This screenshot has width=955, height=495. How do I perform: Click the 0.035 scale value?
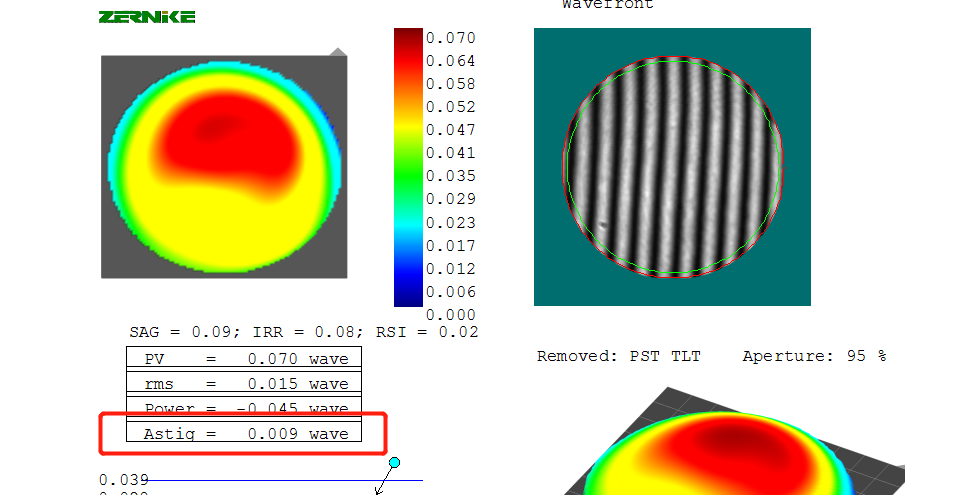coord(451,176)
